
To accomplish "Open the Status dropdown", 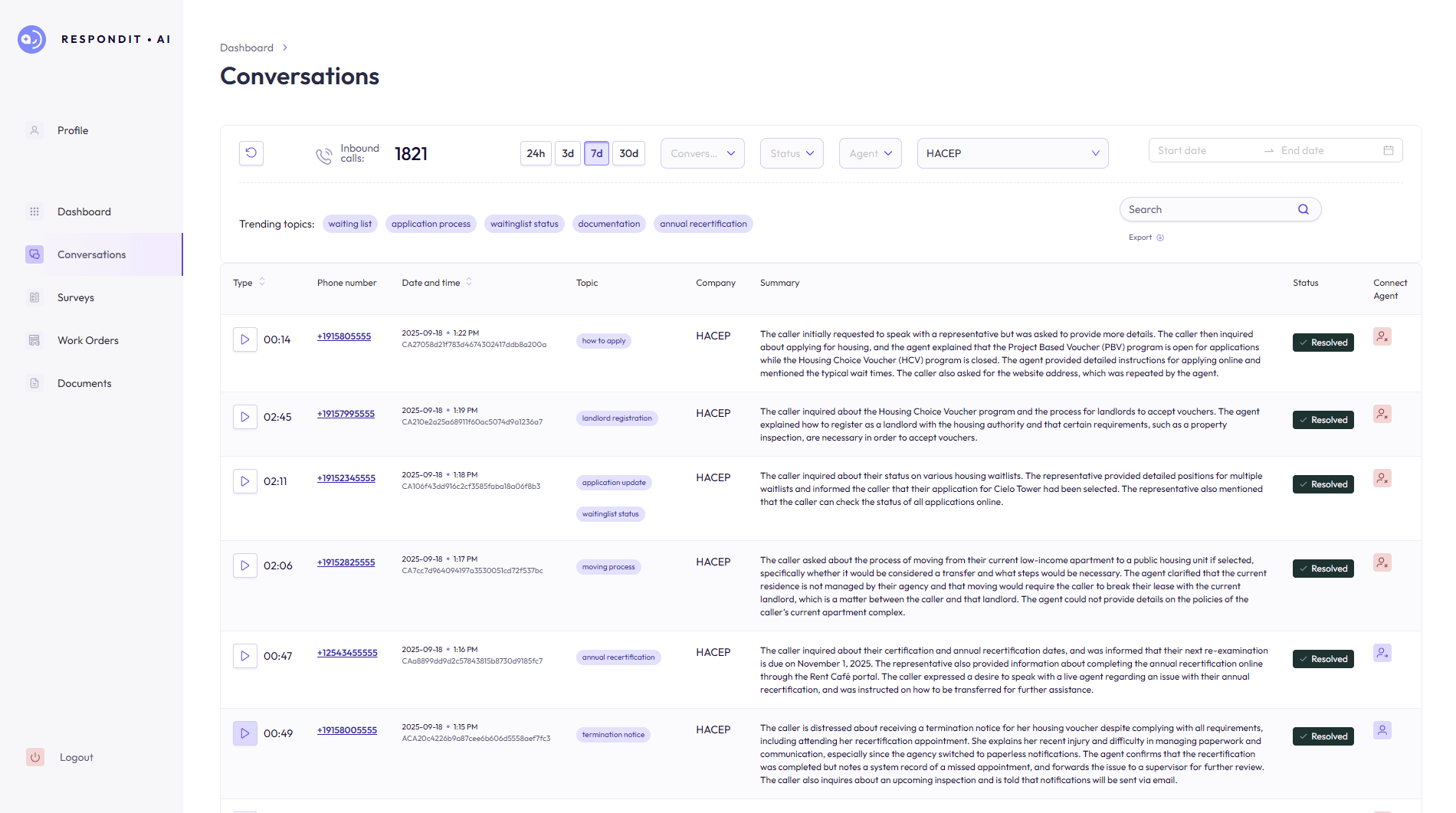I will click(791, 153).
